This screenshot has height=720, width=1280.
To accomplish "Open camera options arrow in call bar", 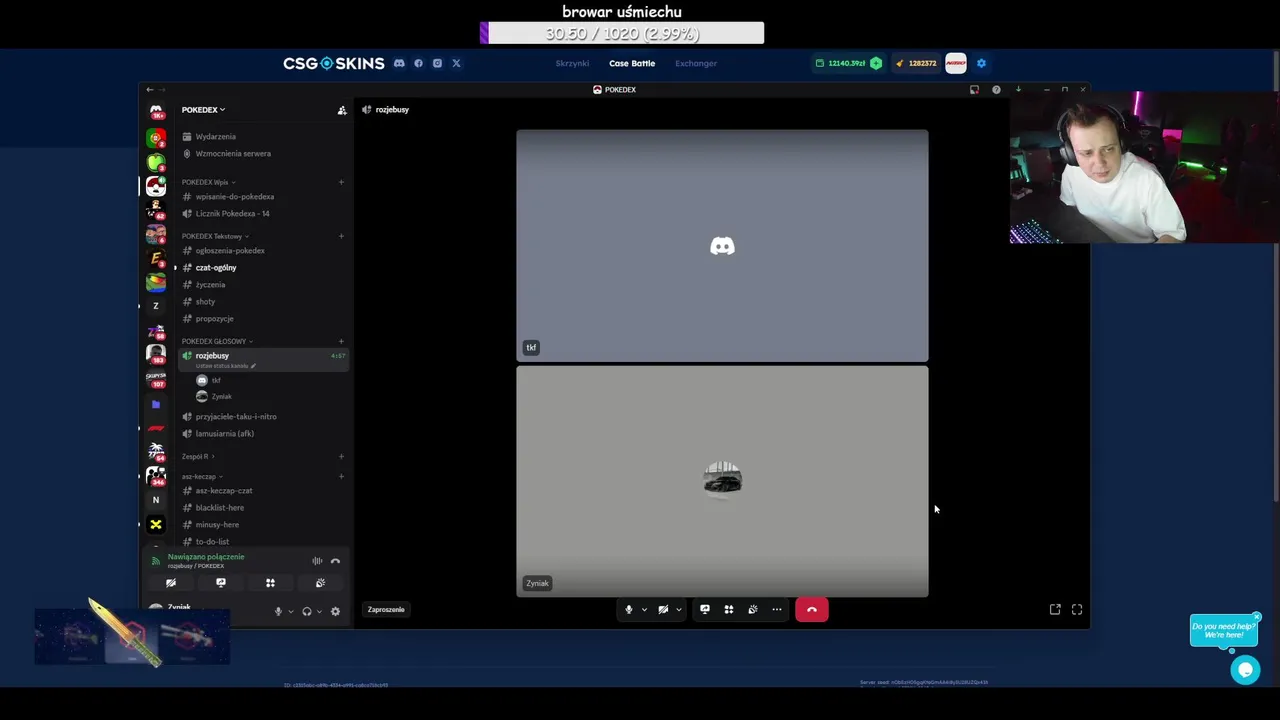I will coord(678,609).
